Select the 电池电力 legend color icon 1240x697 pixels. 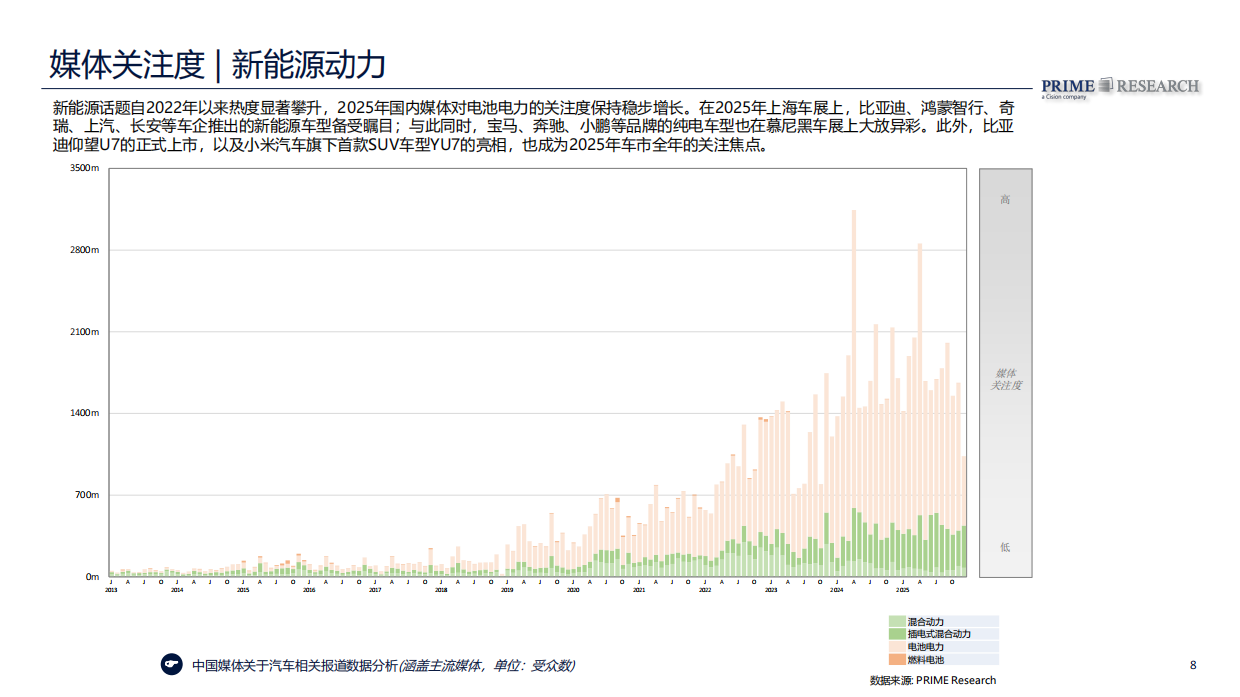[x=896, y=645]
